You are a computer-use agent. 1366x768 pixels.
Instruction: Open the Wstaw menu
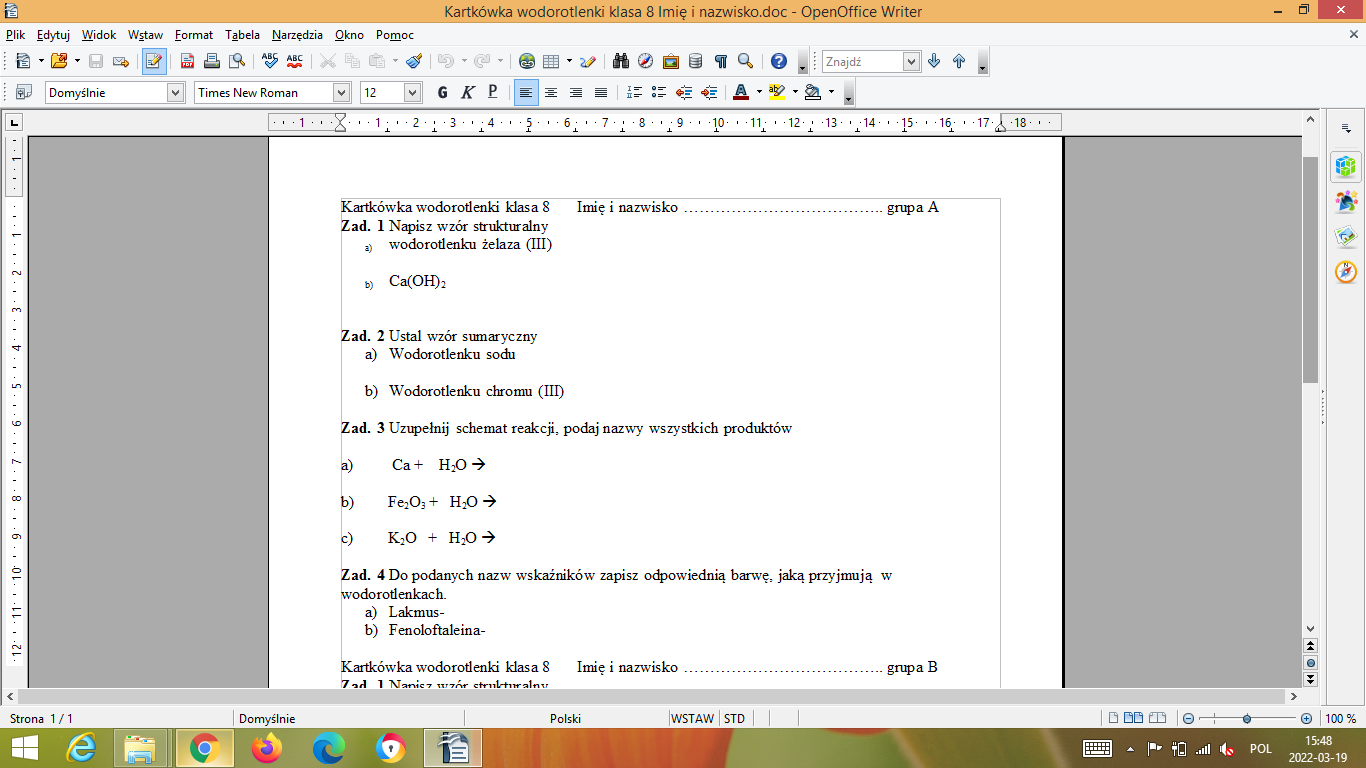coord(145,34)
